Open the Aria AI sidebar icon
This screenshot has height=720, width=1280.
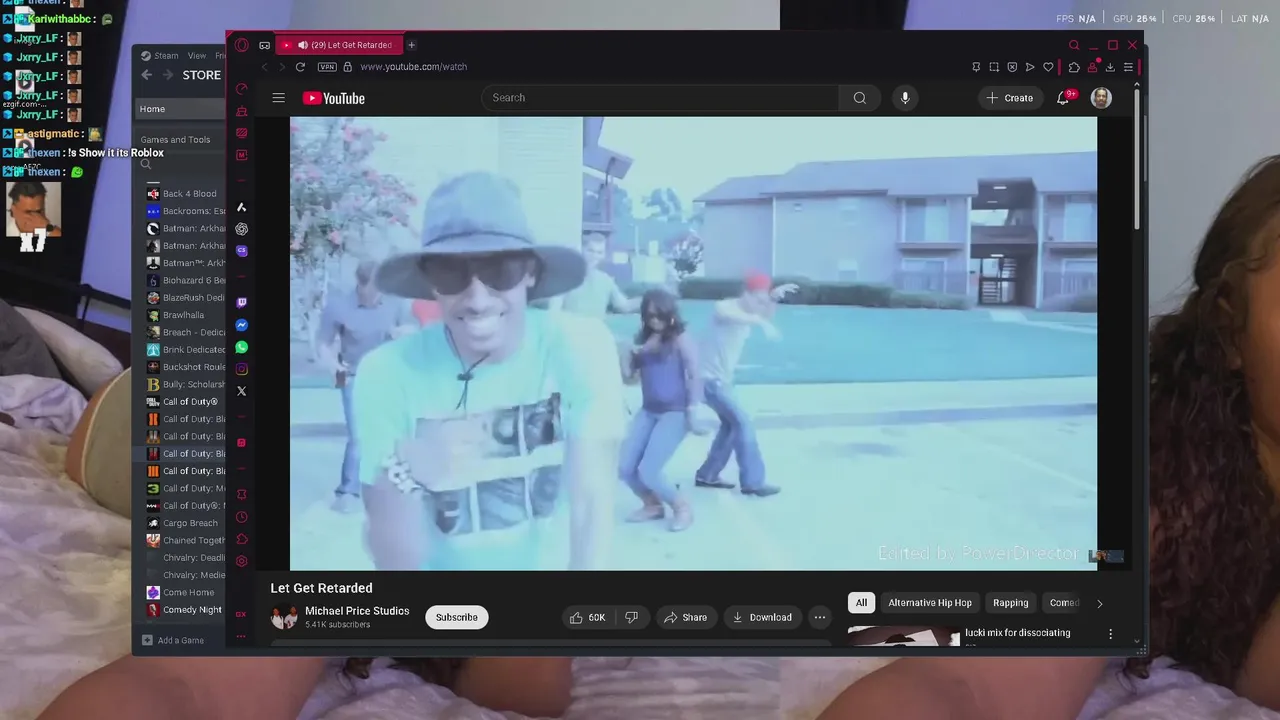pyautogui.click(x=241, y=207)
